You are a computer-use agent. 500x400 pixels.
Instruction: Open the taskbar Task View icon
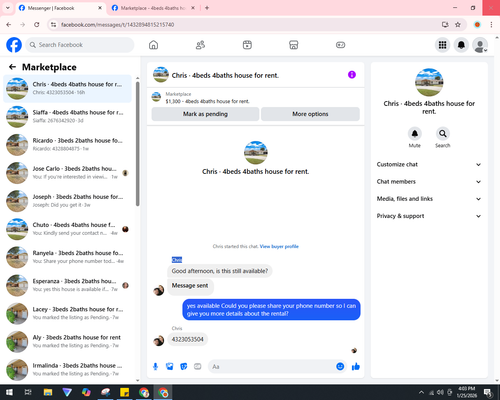tap(28, 392)
